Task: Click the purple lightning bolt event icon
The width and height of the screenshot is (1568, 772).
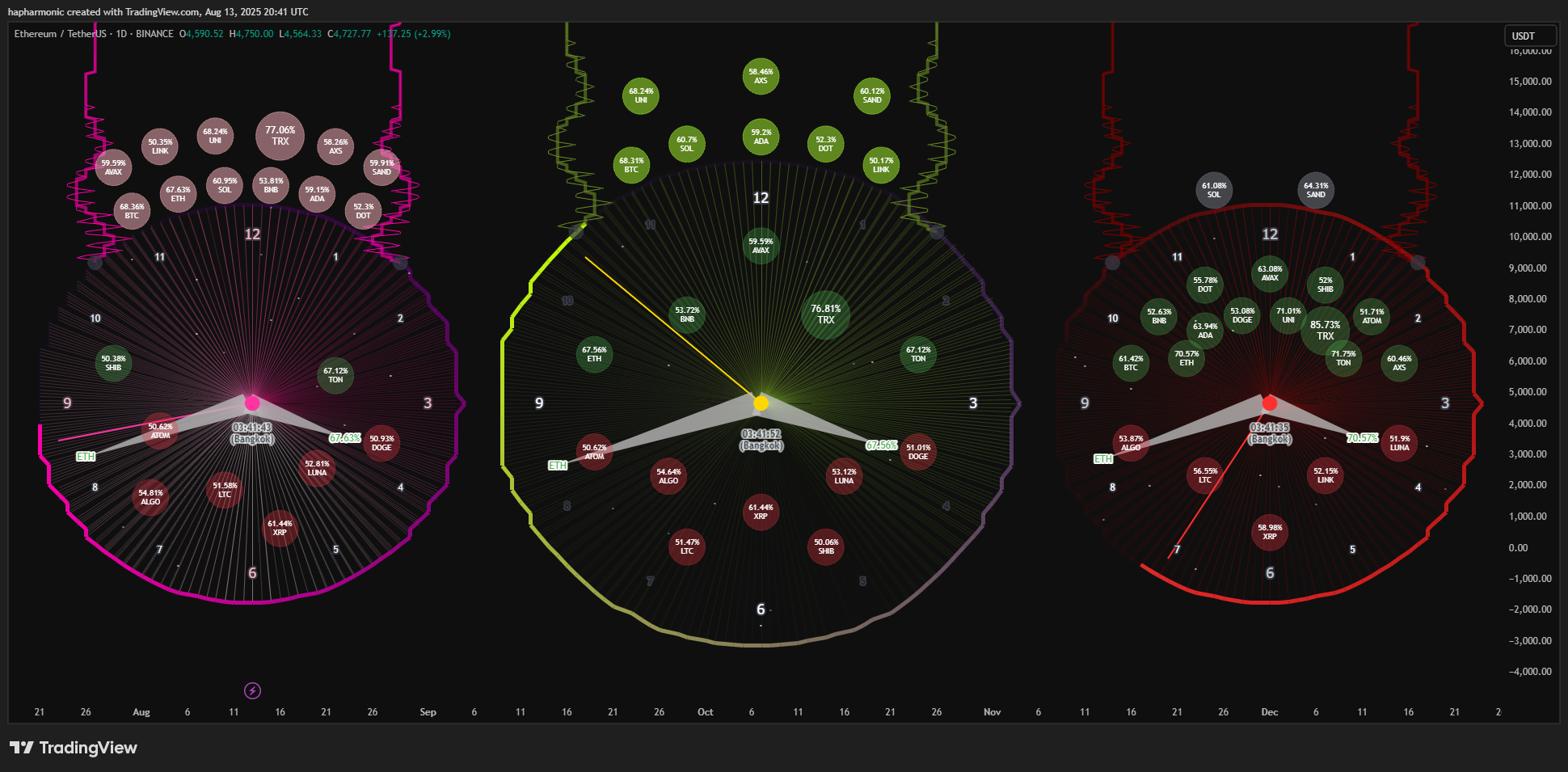Action: point(252,690)
